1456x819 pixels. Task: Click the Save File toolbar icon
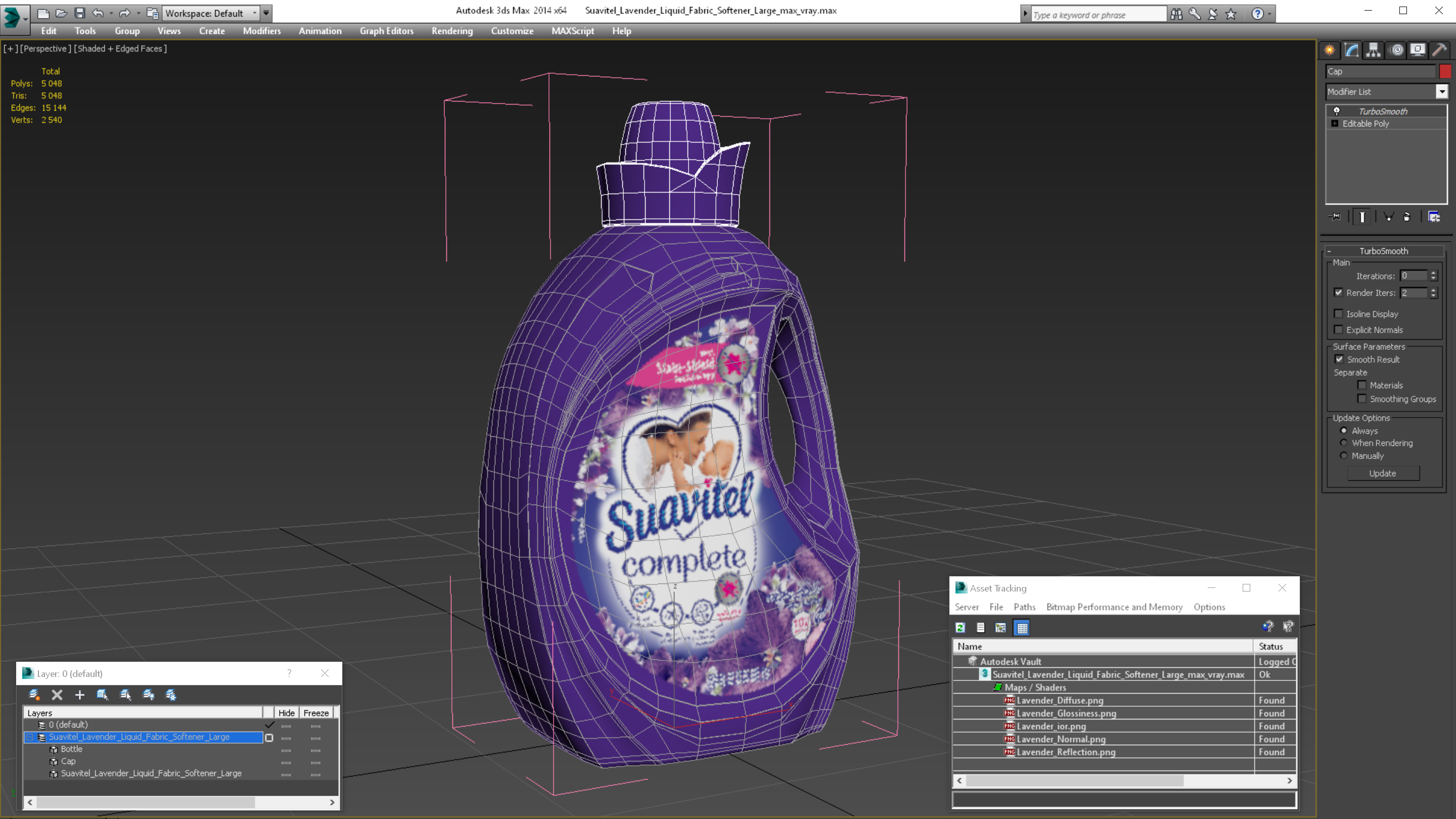(x=80, y=13)
